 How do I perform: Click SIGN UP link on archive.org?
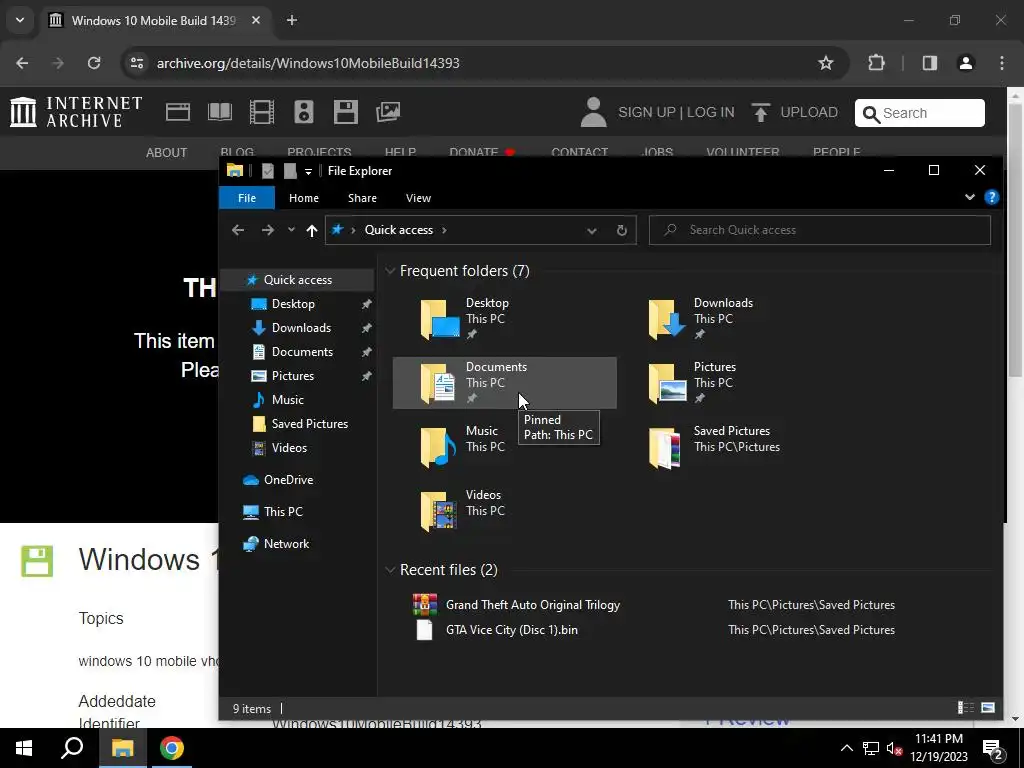(647, 112)
